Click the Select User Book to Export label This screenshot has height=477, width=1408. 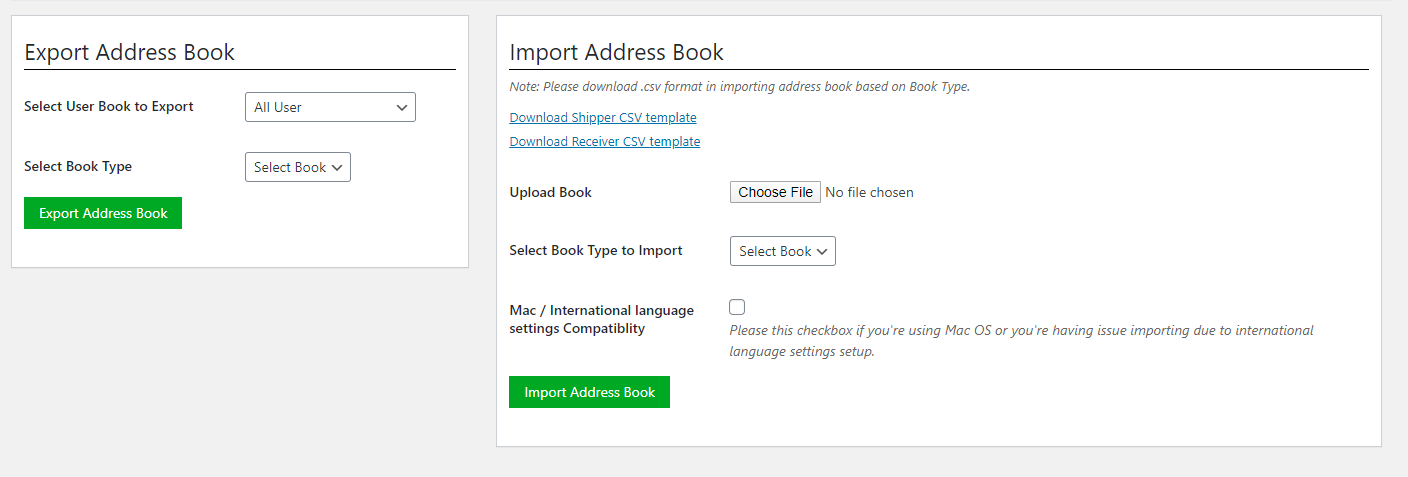point(109,106)
